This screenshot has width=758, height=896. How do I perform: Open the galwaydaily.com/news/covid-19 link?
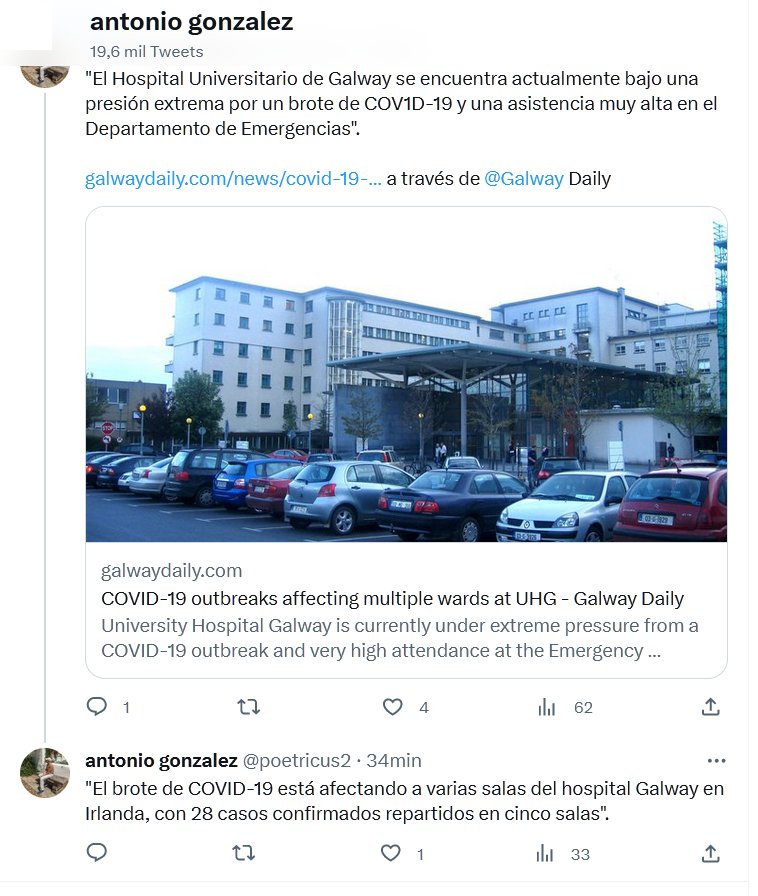(233, 179)
